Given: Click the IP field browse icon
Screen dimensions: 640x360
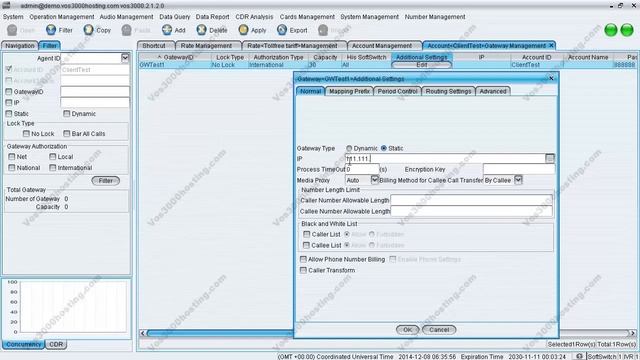Looking at the screenshot, I should (550, 158).
